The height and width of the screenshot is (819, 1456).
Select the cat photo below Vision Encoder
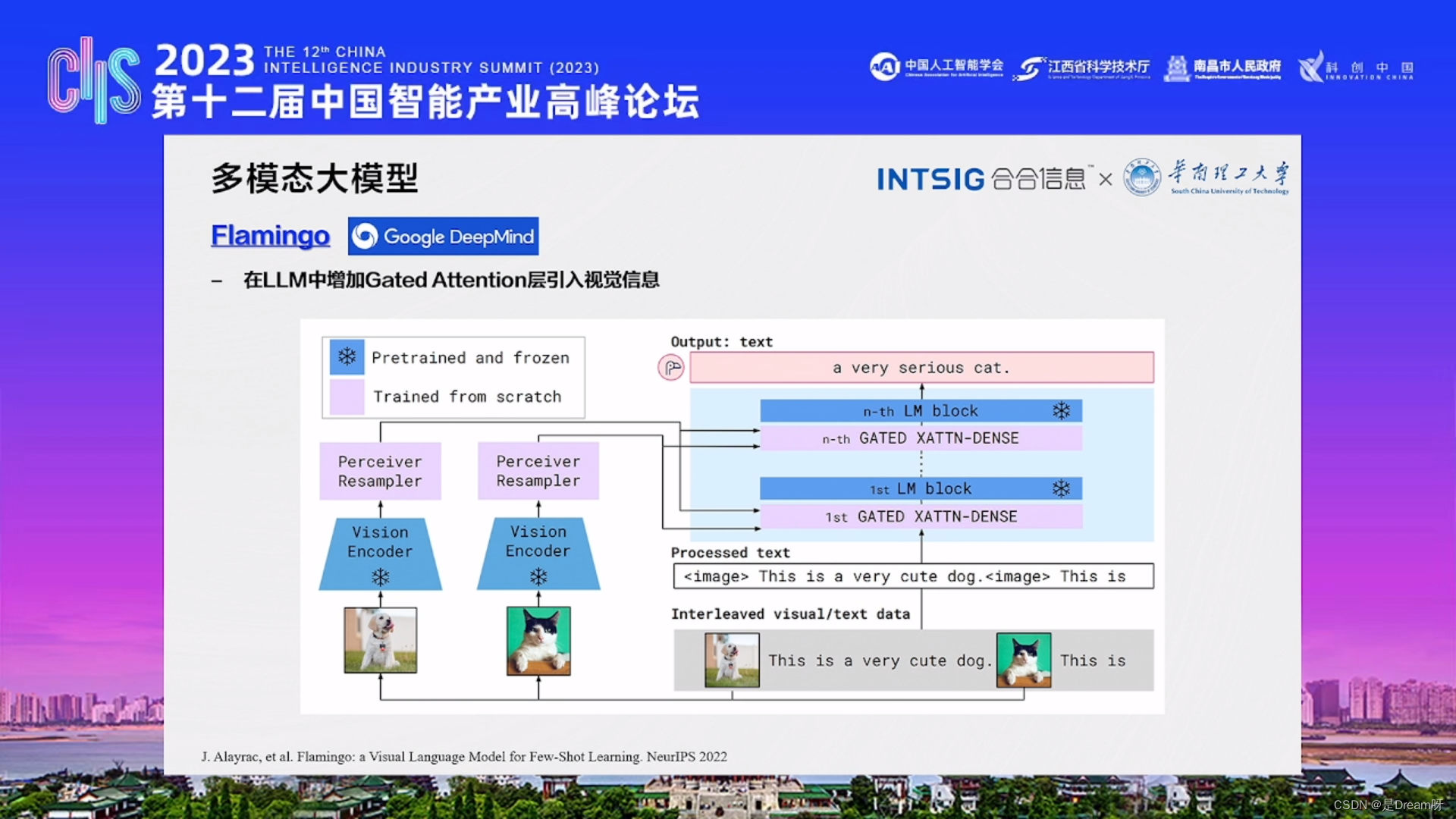[538, 641]
